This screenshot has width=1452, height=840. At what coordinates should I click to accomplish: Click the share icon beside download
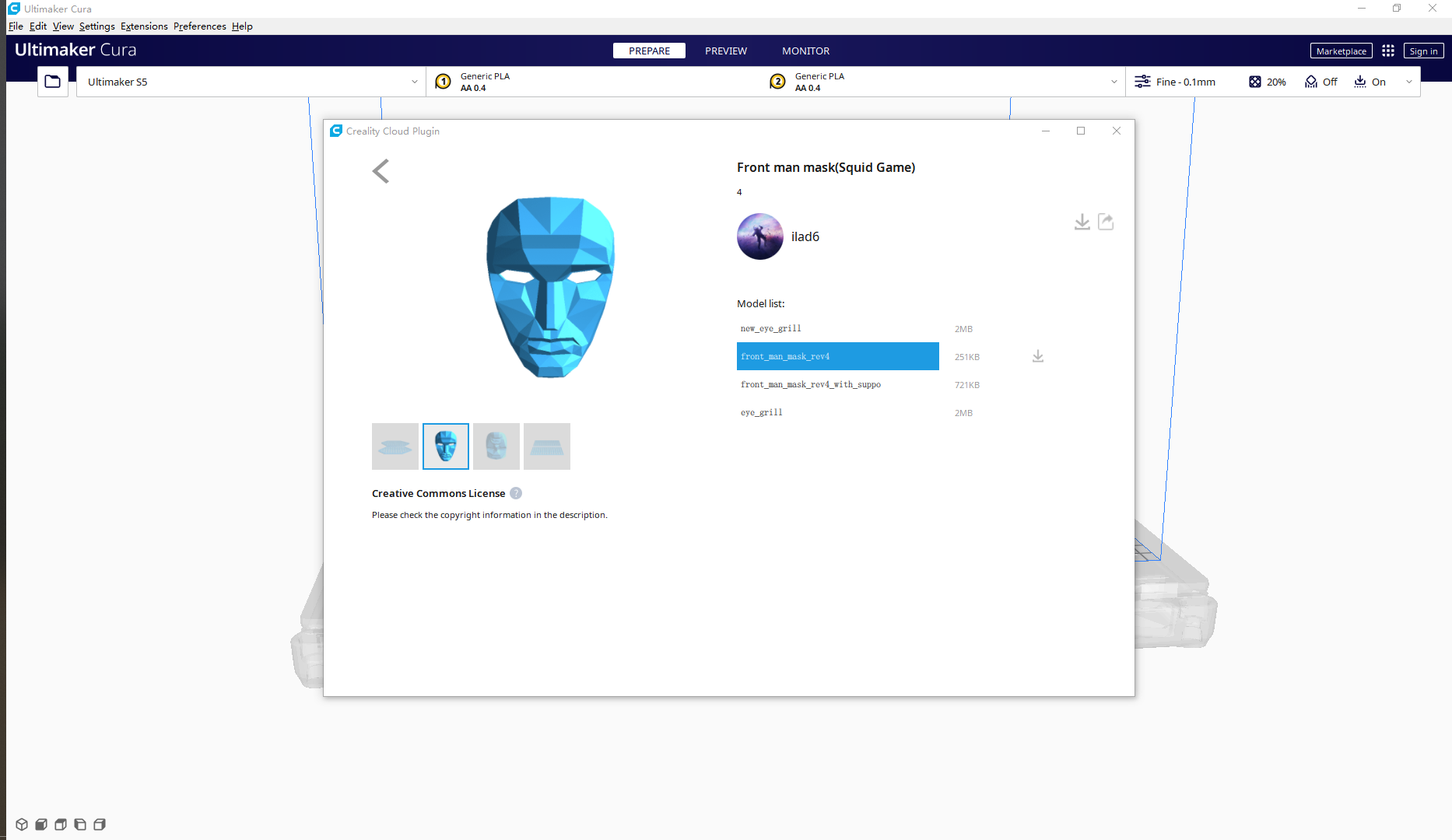(x=1106, y=222)
